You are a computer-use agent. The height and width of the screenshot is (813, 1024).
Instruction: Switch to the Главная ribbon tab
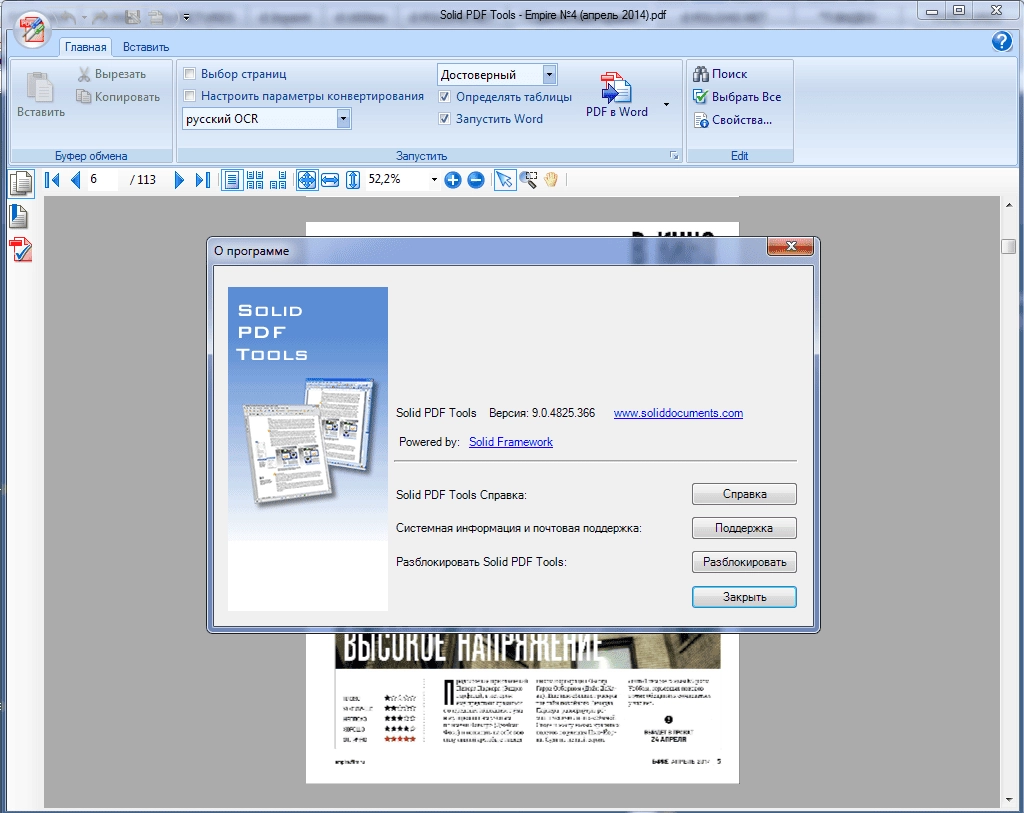point(86,46)
